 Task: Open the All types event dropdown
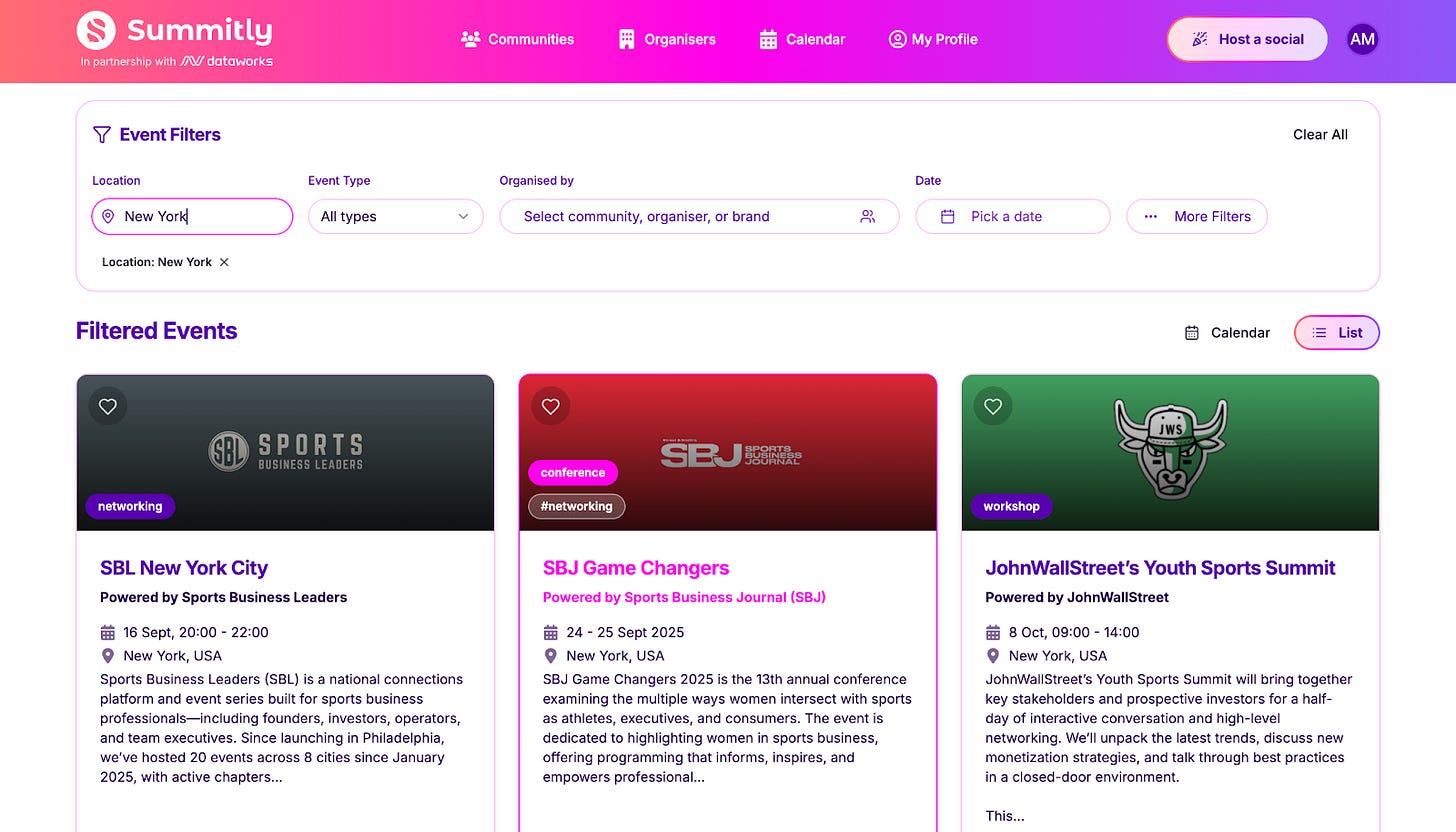pyautogui.click(x=395, y=216)
